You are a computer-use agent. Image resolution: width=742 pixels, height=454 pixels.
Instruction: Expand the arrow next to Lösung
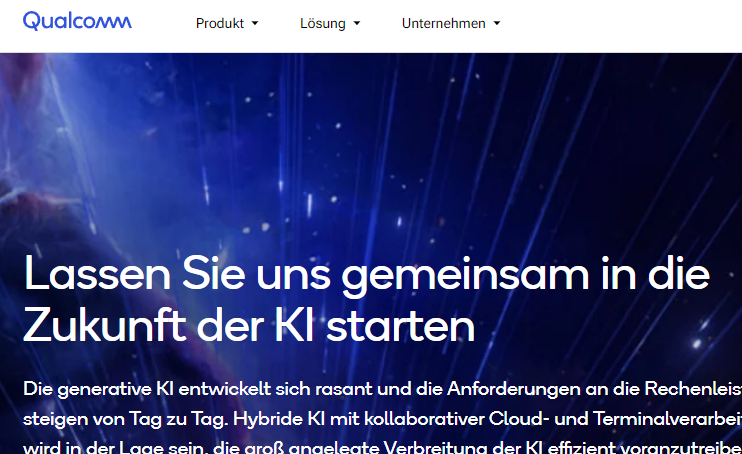[x=357, y=24]
